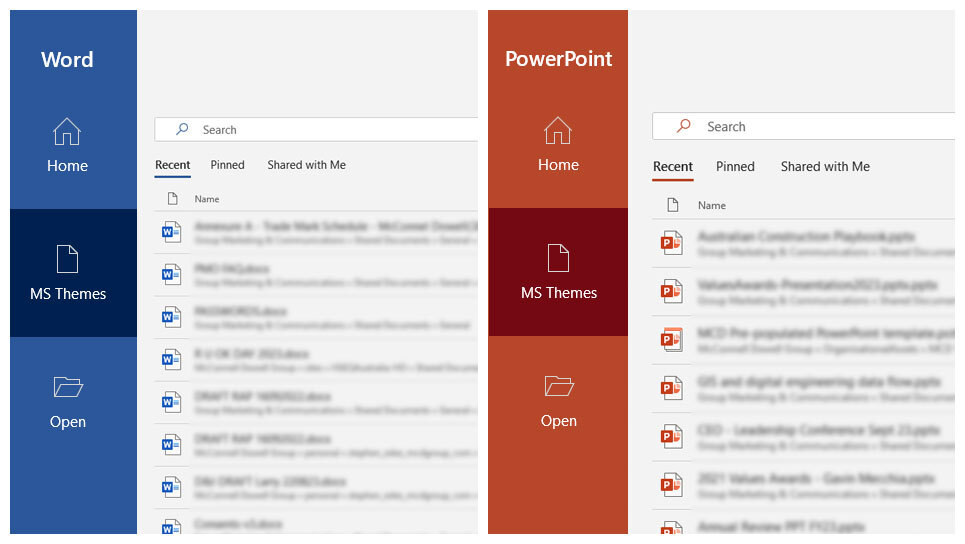Switch to Recent tab in PowerPoint
The image size is (965, 544).
[x=673, y=167]
